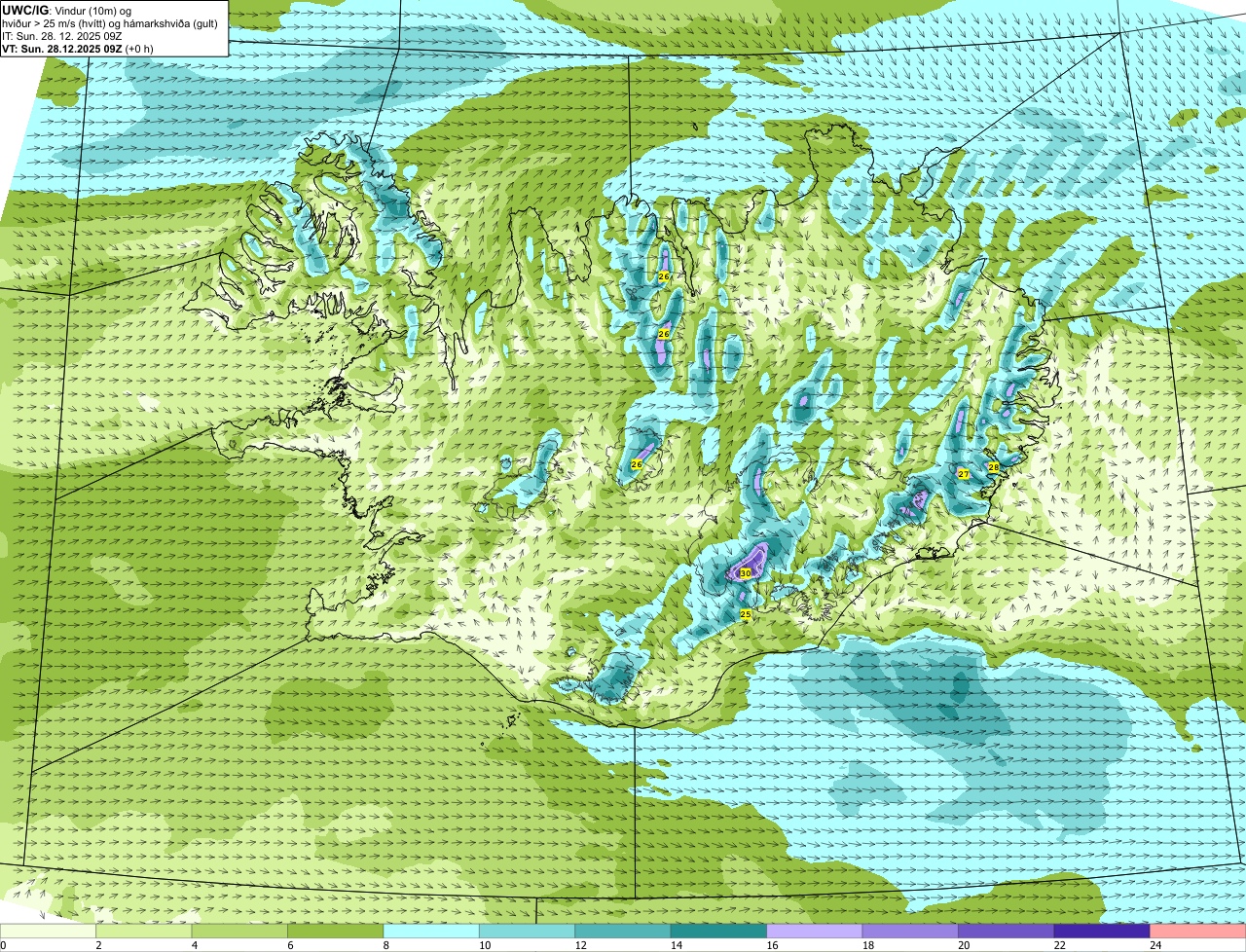Select the 10–12 m/s light teal legend swatch
The width and height of the screenshot is (1246, 952).
(528, 931)
